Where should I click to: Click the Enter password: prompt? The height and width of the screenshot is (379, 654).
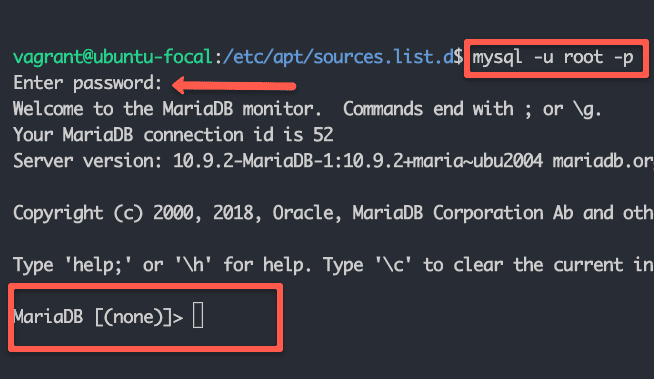[87, 83]
